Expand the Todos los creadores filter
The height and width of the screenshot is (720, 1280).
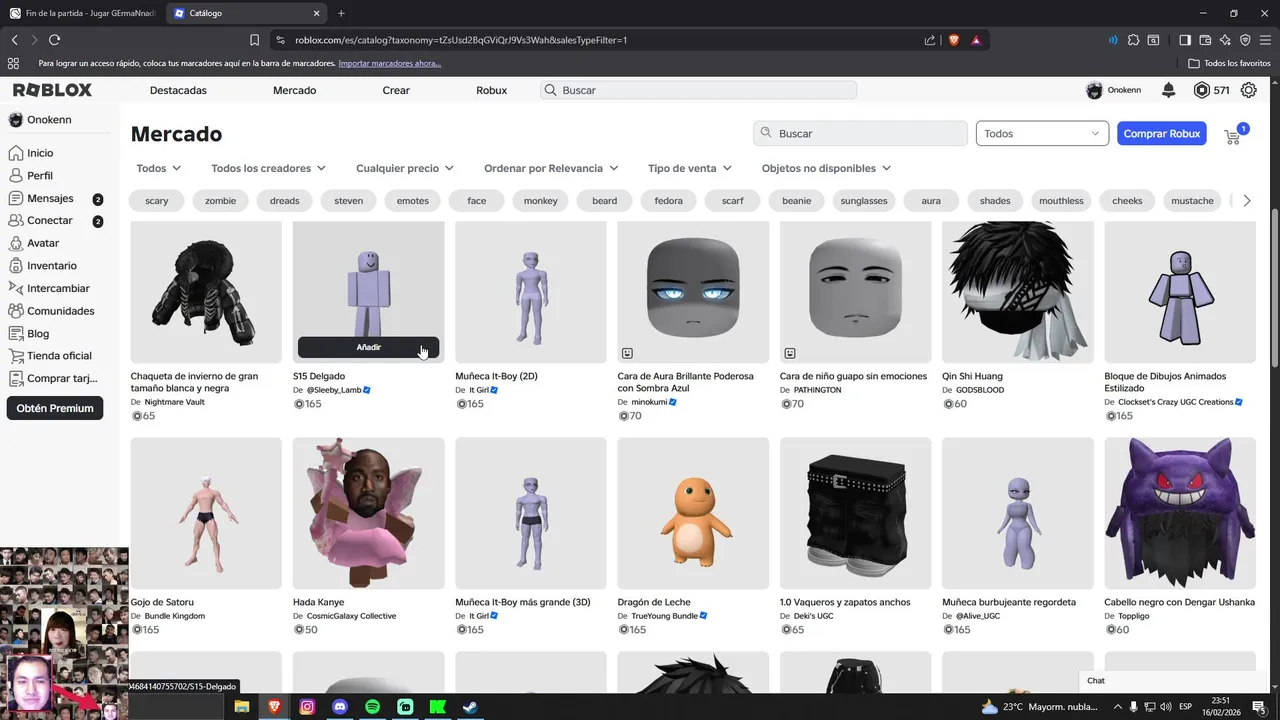[269, 168]
